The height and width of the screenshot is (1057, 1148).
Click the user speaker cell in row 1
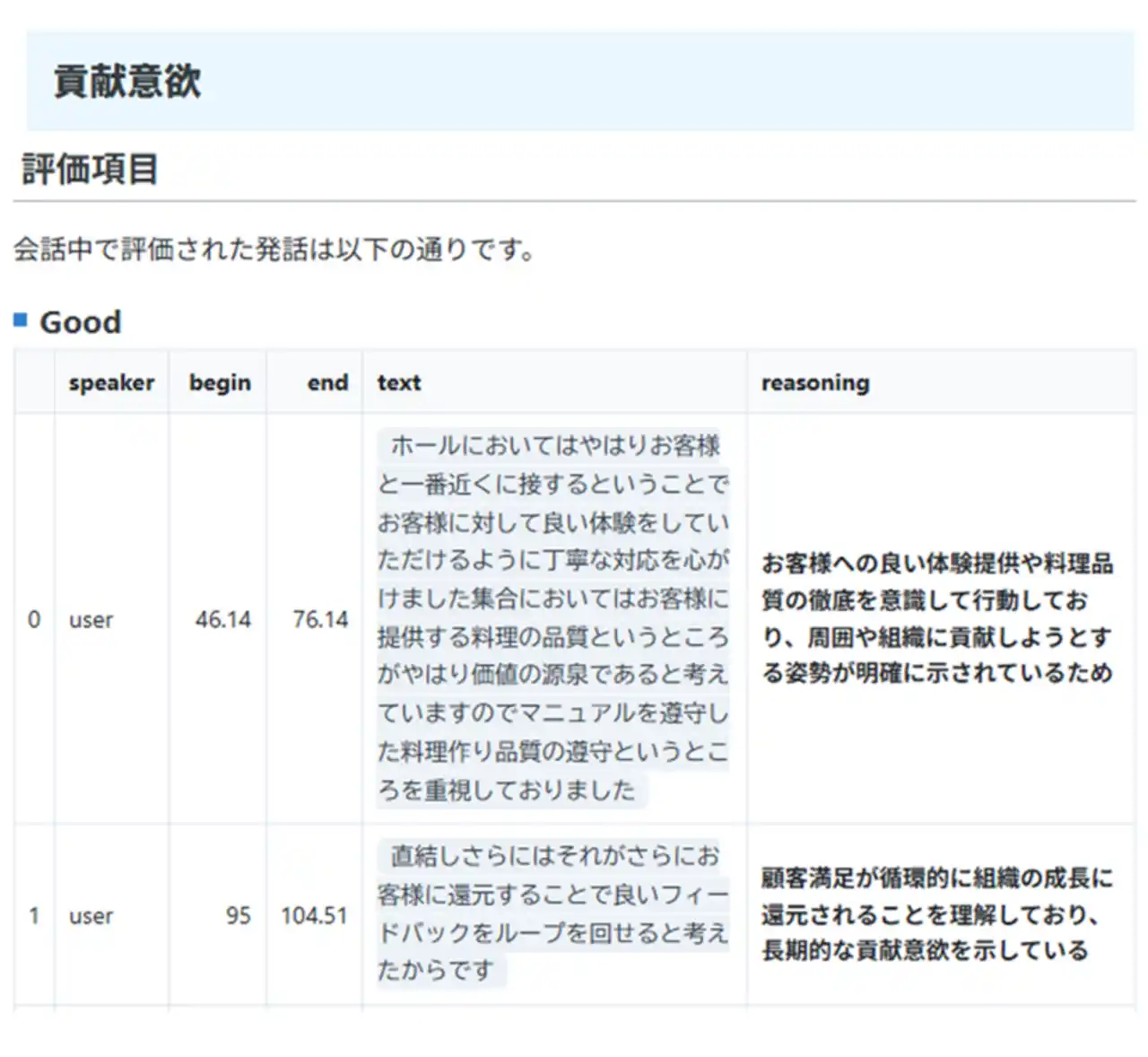(x=91, y=915)
